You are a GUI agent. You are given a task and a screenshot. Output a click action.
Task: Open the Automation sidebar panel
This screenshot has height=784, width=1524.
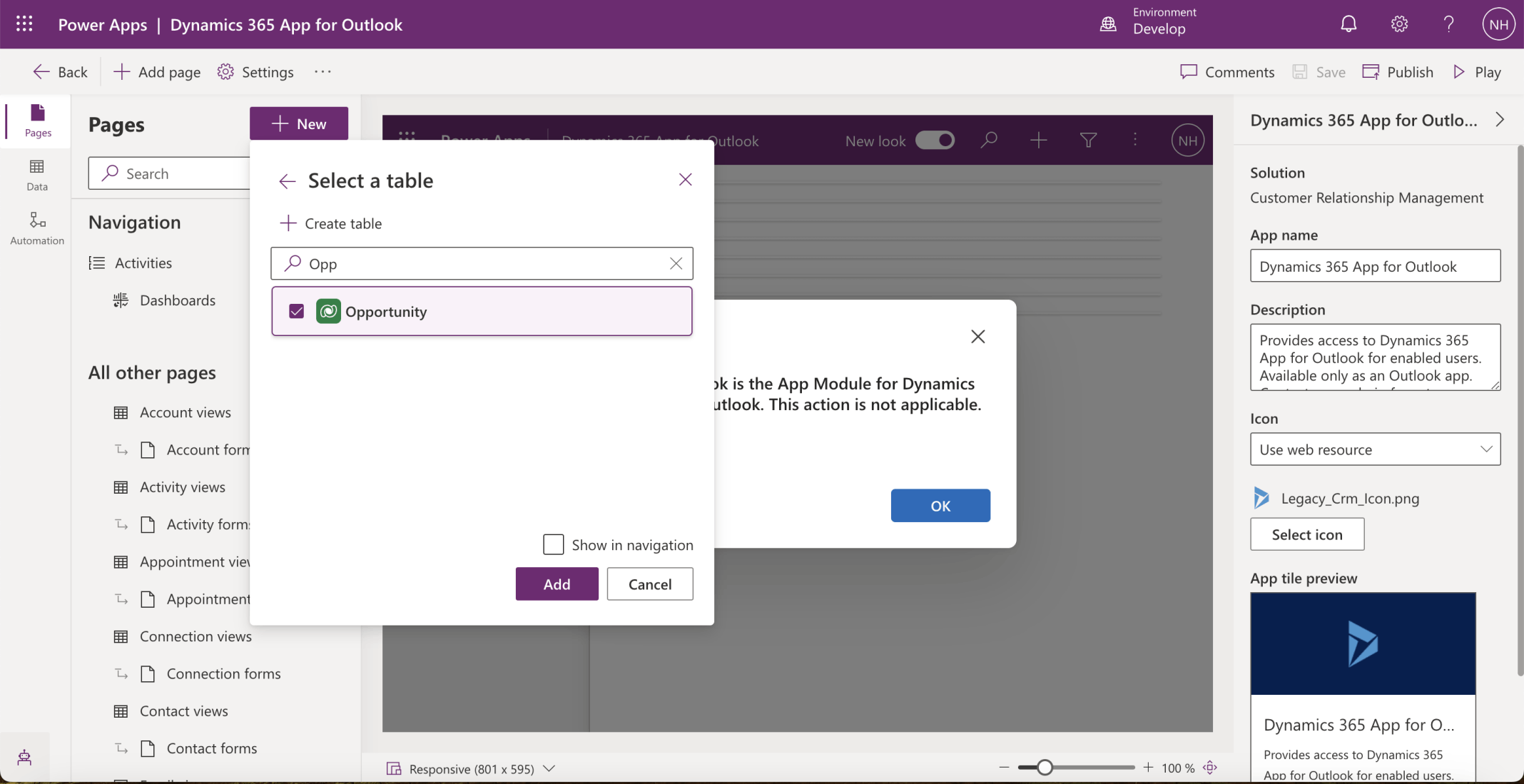[37, 228]
